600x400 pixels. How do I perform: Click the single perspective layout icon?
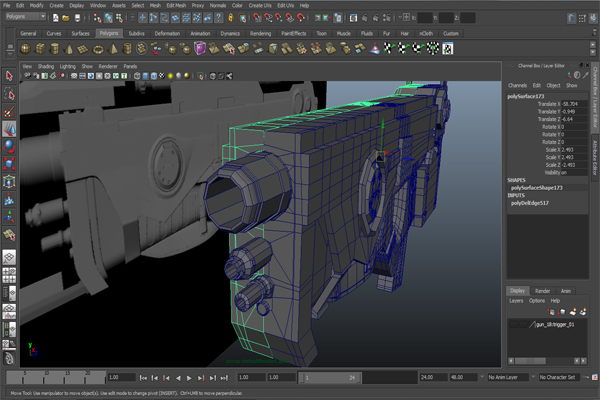[9, 257]
